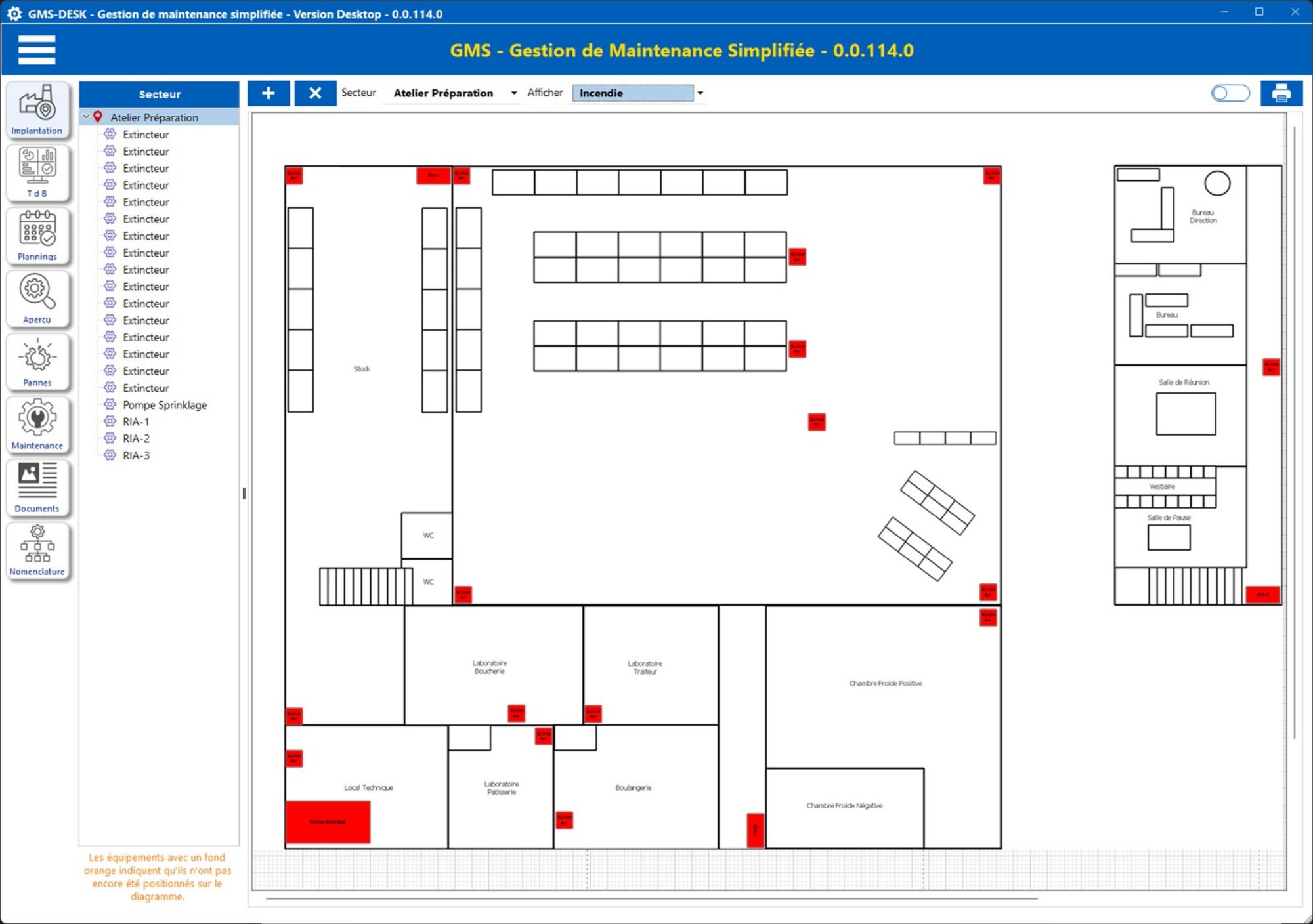Click the red Pompe Sprinklage block
Image resolution: width=1313 pixels, height=924 pixels.
click(x=328, y=822)
